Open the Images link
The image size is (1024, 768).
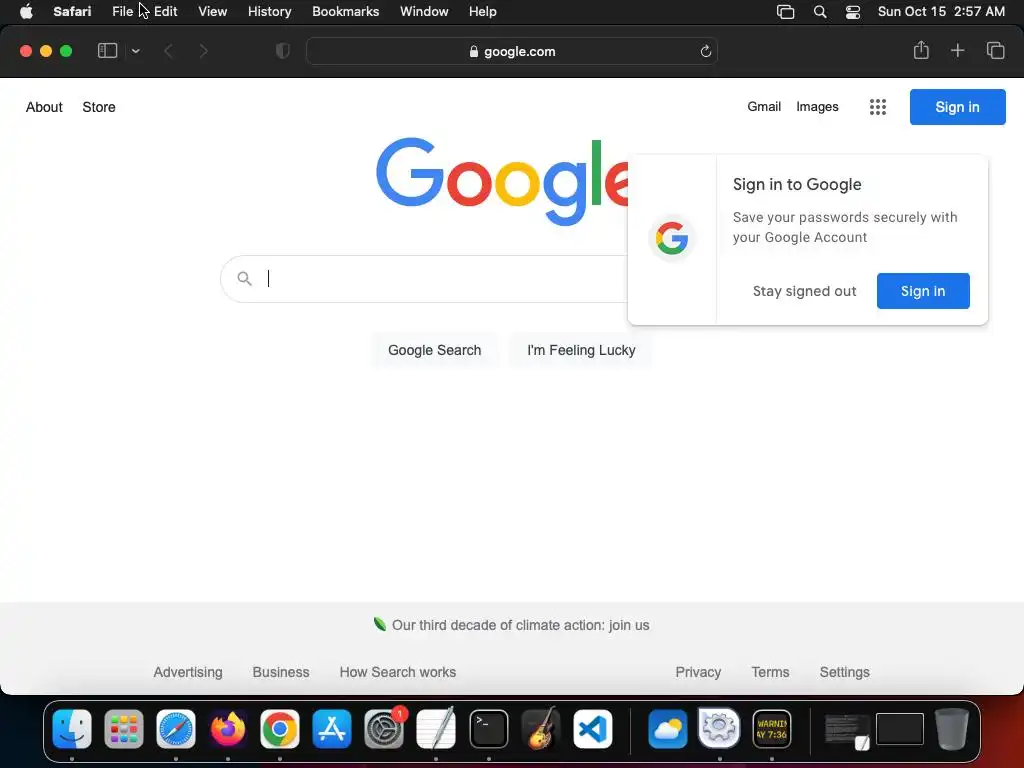point(817,106)
